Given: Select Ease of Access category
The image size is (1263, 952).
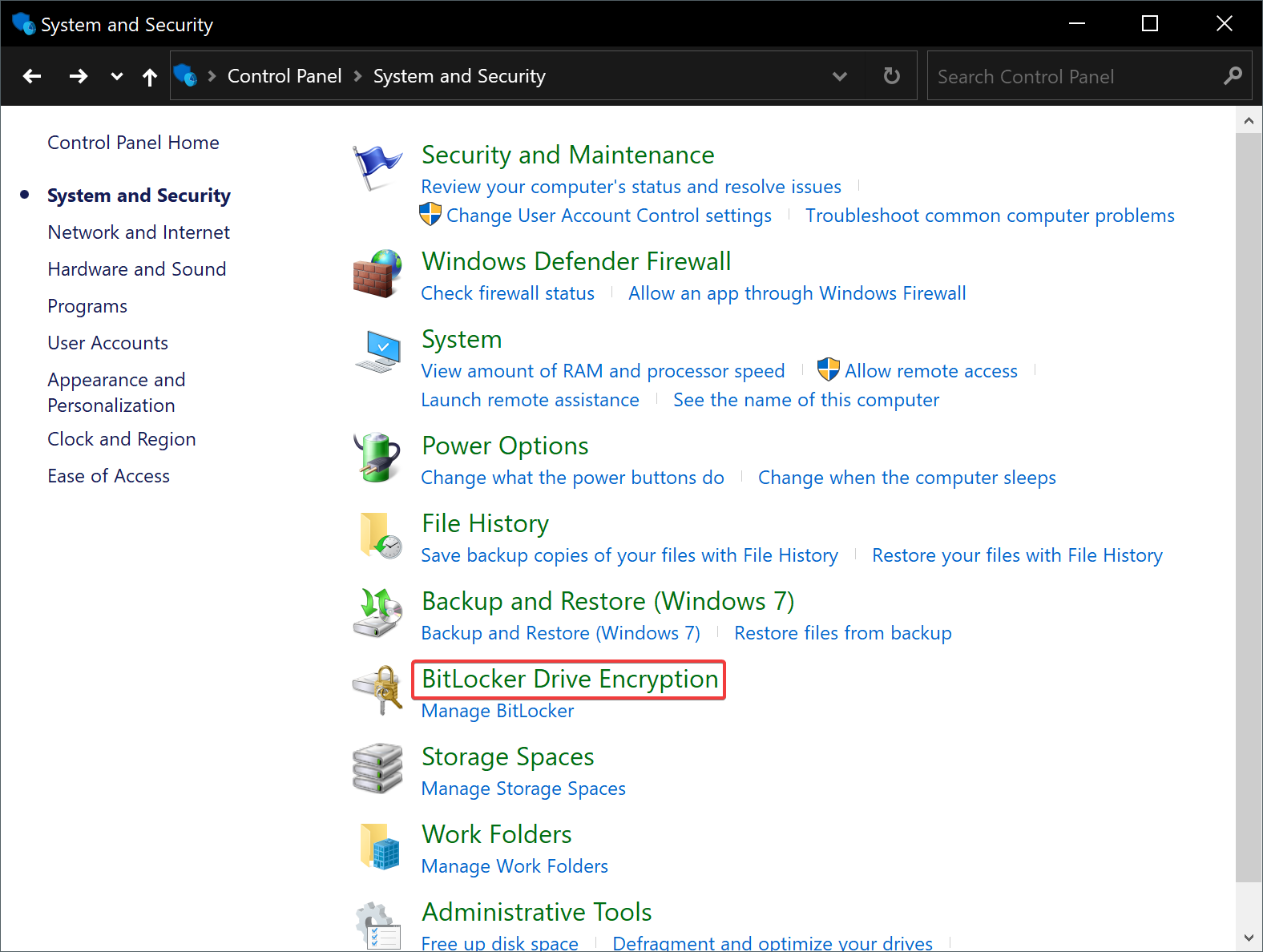Looking at the screenshot, I should pyautogui.click(x=109, y=476).
